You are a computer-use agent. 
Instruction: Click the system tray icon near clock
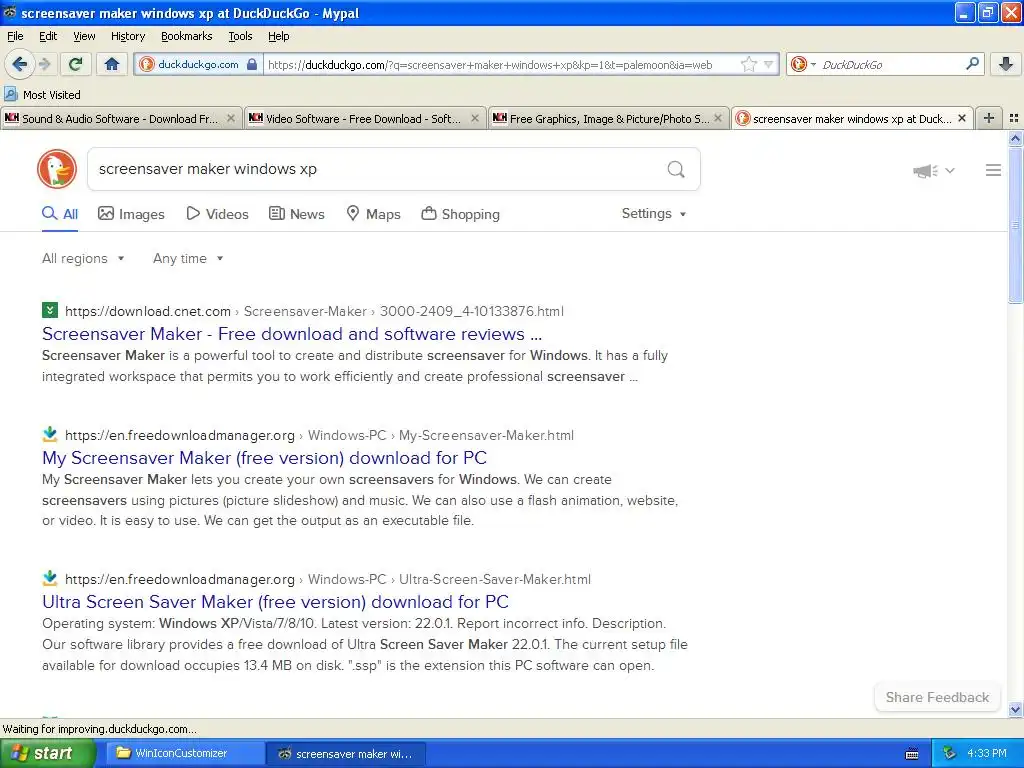point(949,753)
